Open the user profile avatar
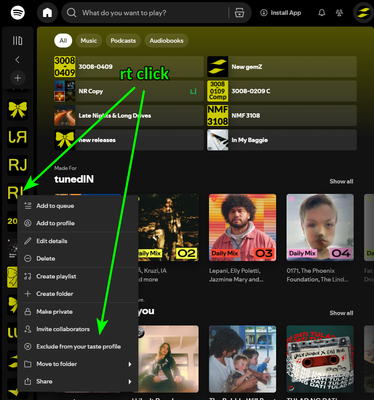This screenshot has height=400, width=374. click(363, 13)
